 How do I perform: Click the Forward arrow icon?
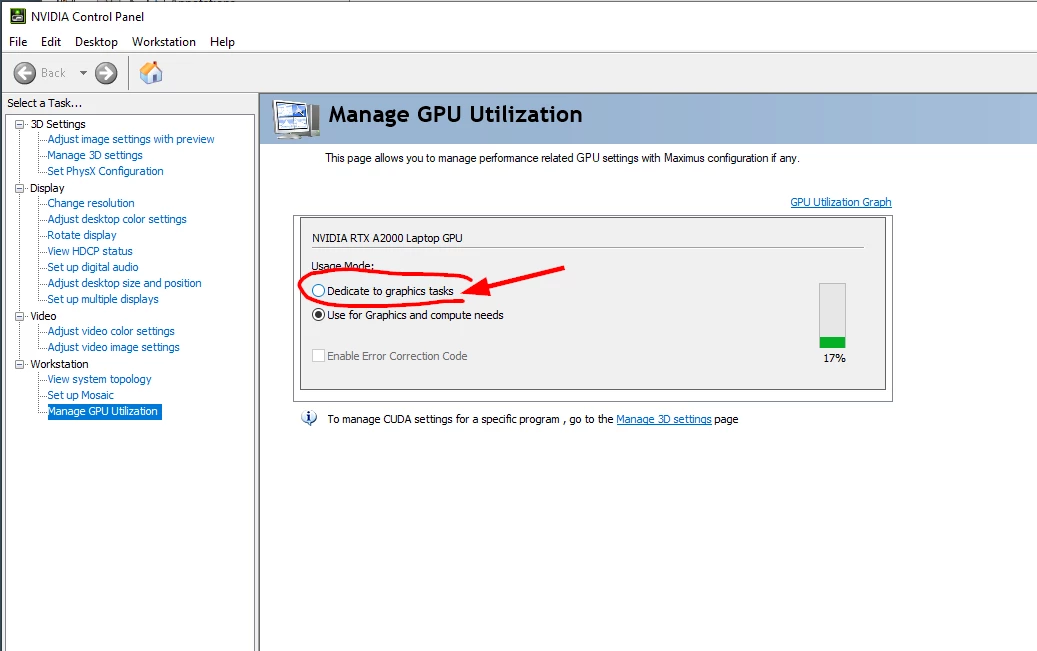(106, 73)
